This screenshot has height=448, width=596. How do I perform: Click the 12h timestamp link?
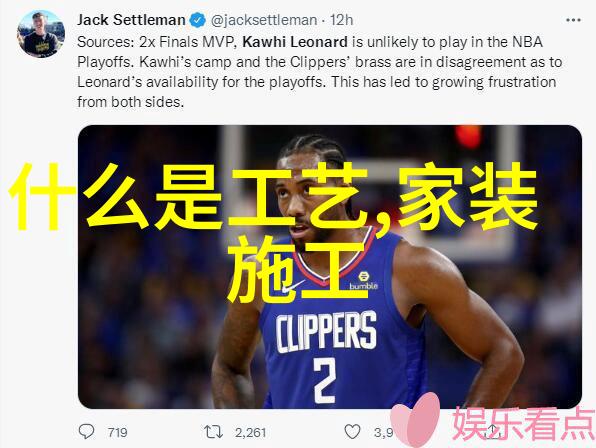pos(341,20)
